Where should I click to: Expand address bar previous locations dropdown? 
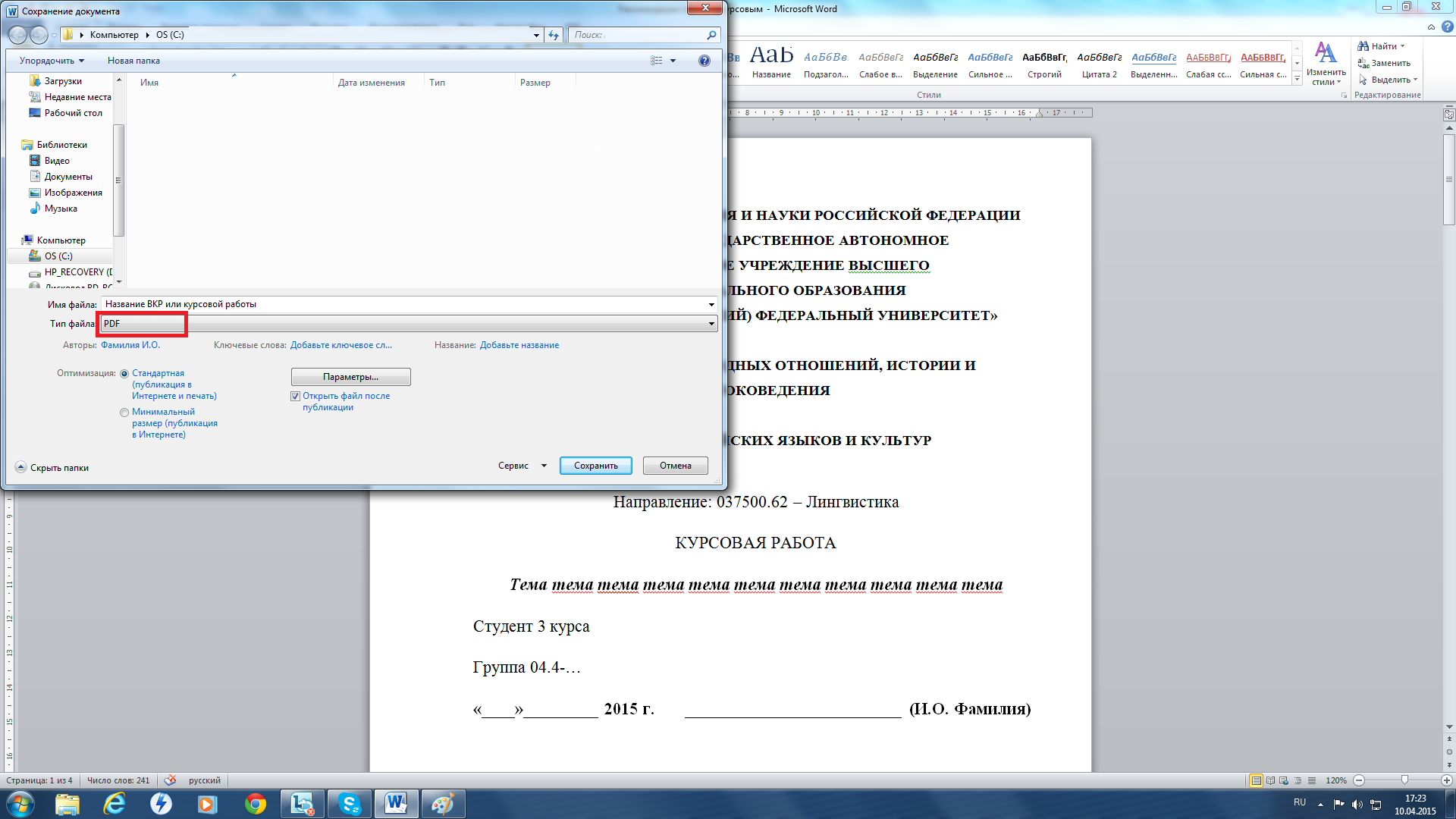click(x=536, y=35)
